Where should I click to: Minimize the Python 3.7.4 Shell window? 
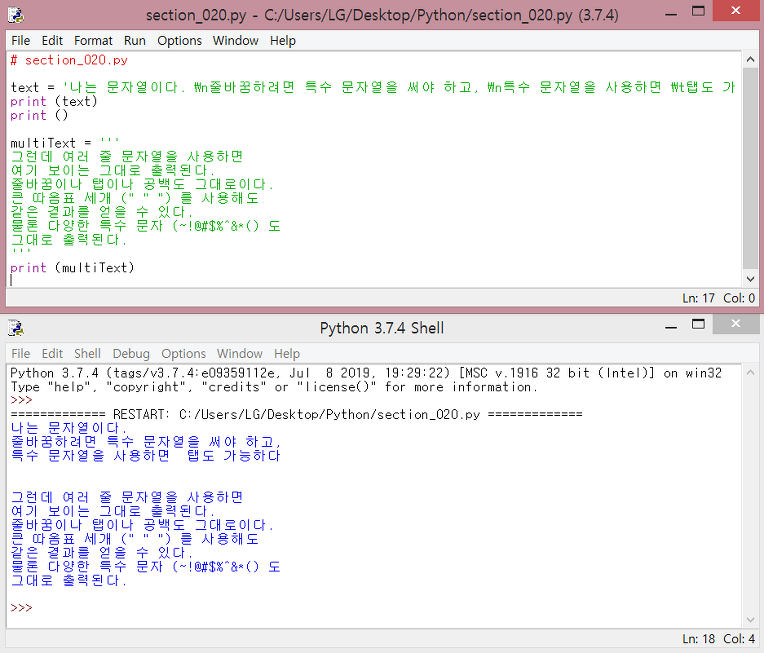pos(671,327)
